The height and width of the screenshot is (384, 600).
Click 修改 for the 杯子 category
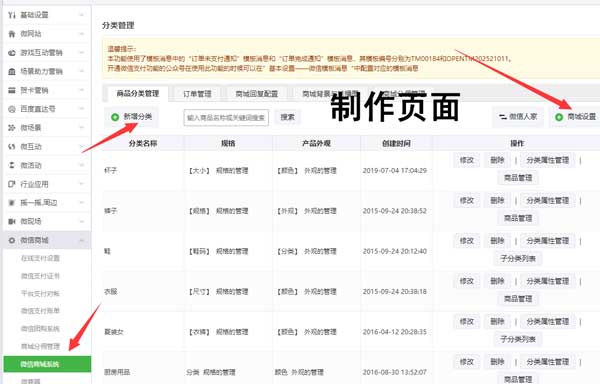pyautogui.click(x=466, y=160)
